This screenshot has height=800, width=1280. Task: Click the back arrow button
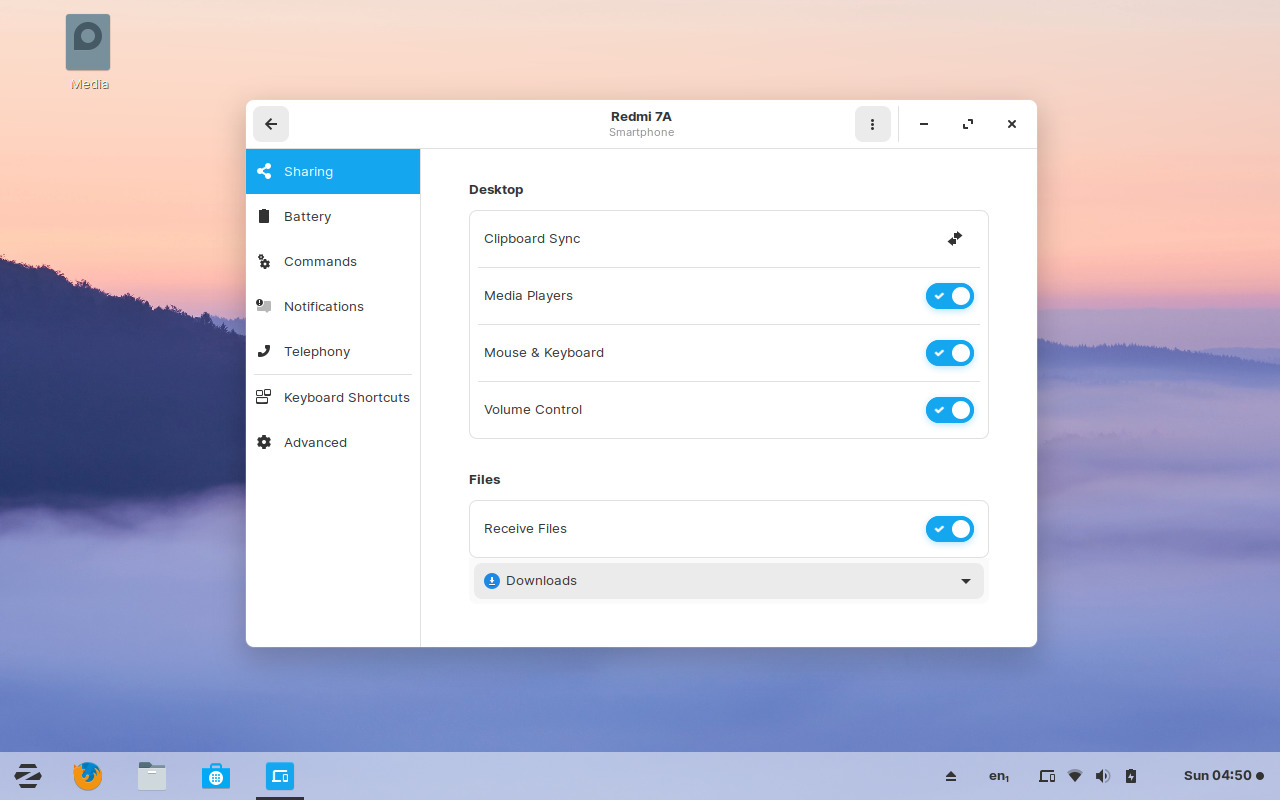pos(270,124)
